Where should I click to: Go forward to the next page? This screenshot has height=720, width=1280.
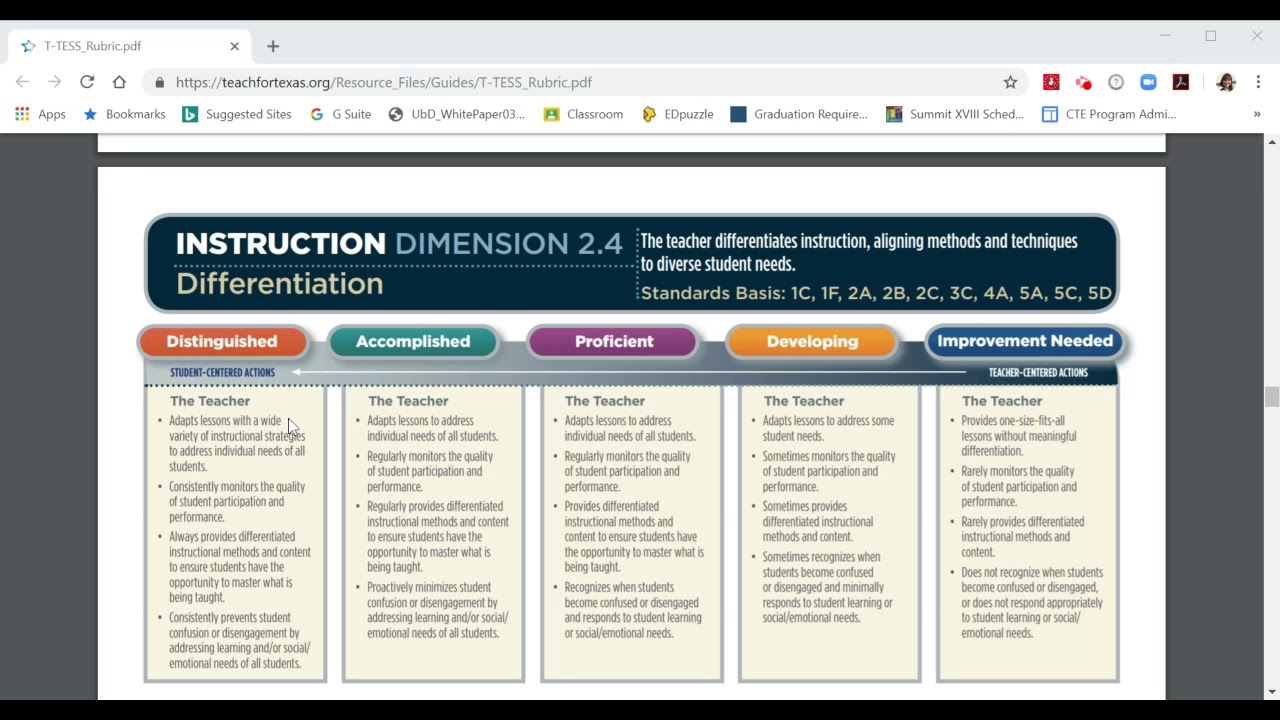pos(54,82)
